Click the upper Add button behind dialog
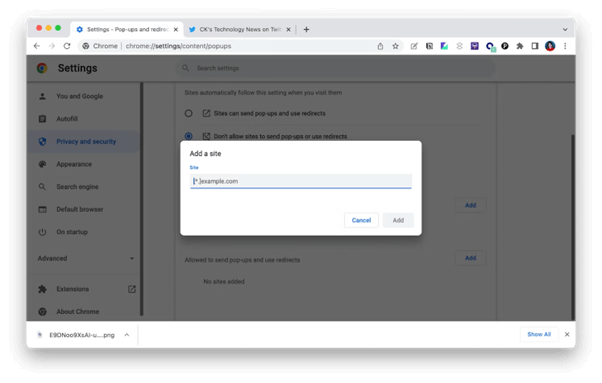Viewport: 602px width, 383px height. (x=471, y=205)
